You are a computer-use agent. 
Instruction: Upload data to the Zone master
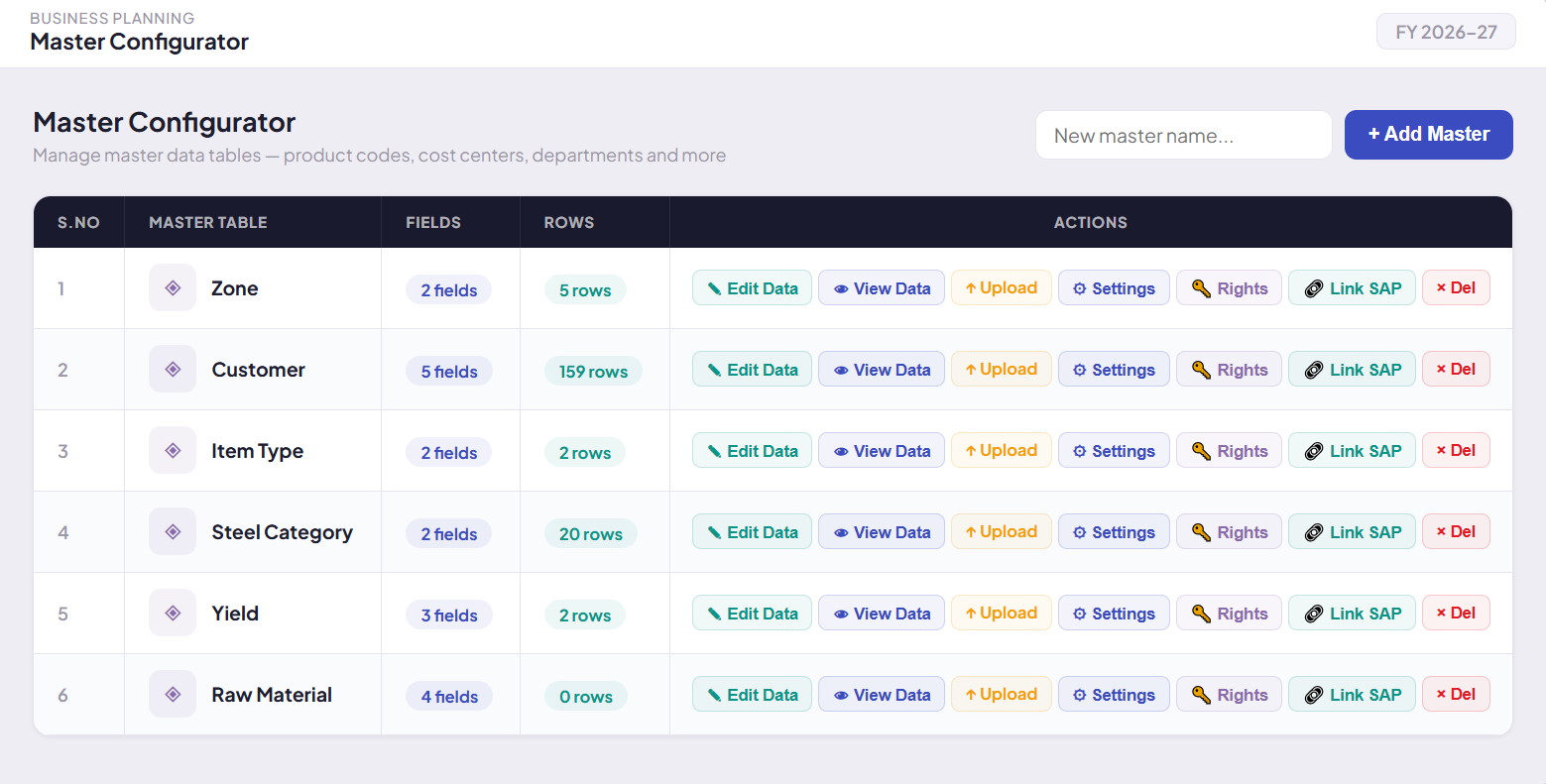pos(1002,288)
